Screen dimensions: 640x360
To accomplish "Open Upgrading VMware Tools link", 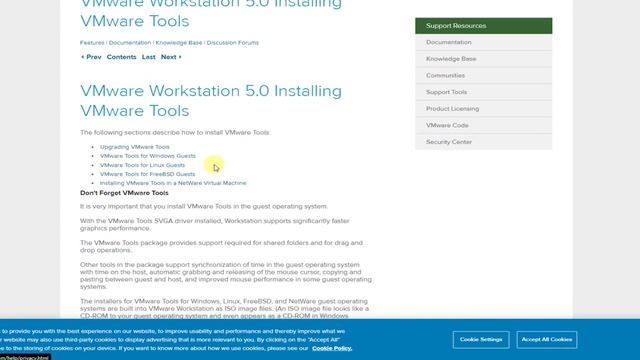I will (x=135, y=147).
